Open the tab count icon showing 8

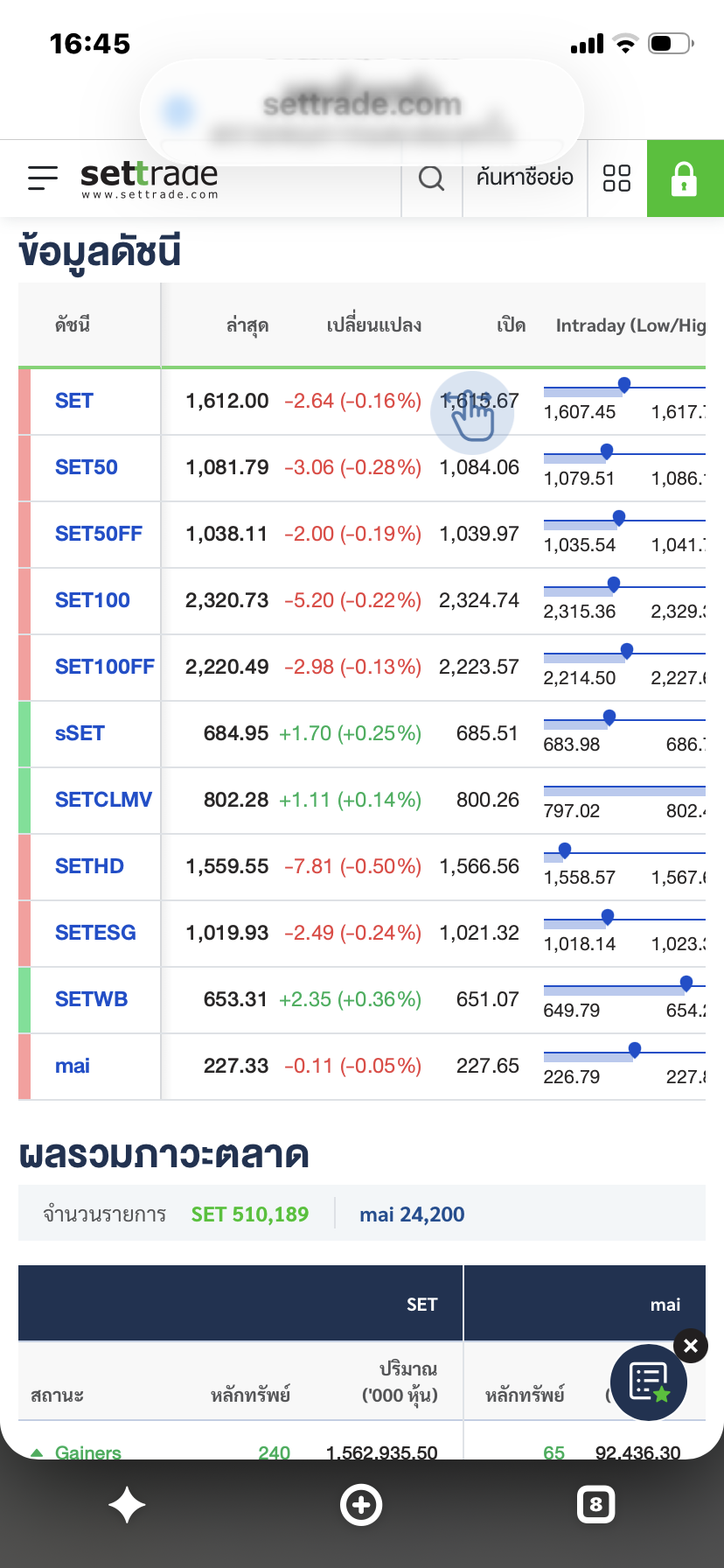pos(596,1505)
